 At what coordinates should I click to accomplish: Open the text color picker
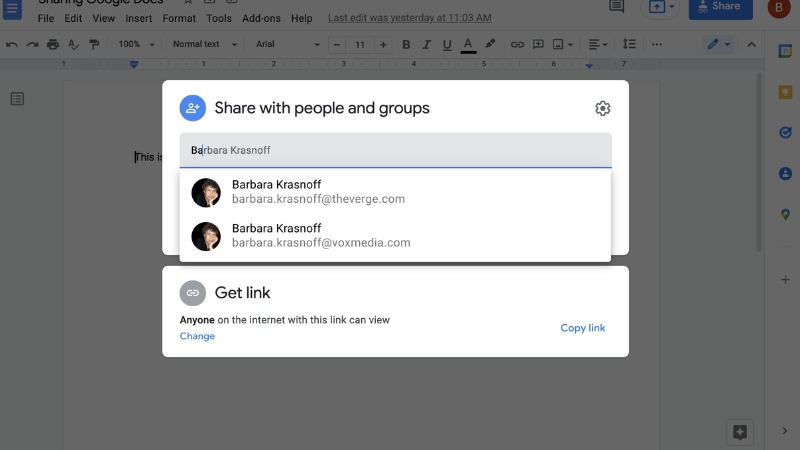click(x=468, y=45)
